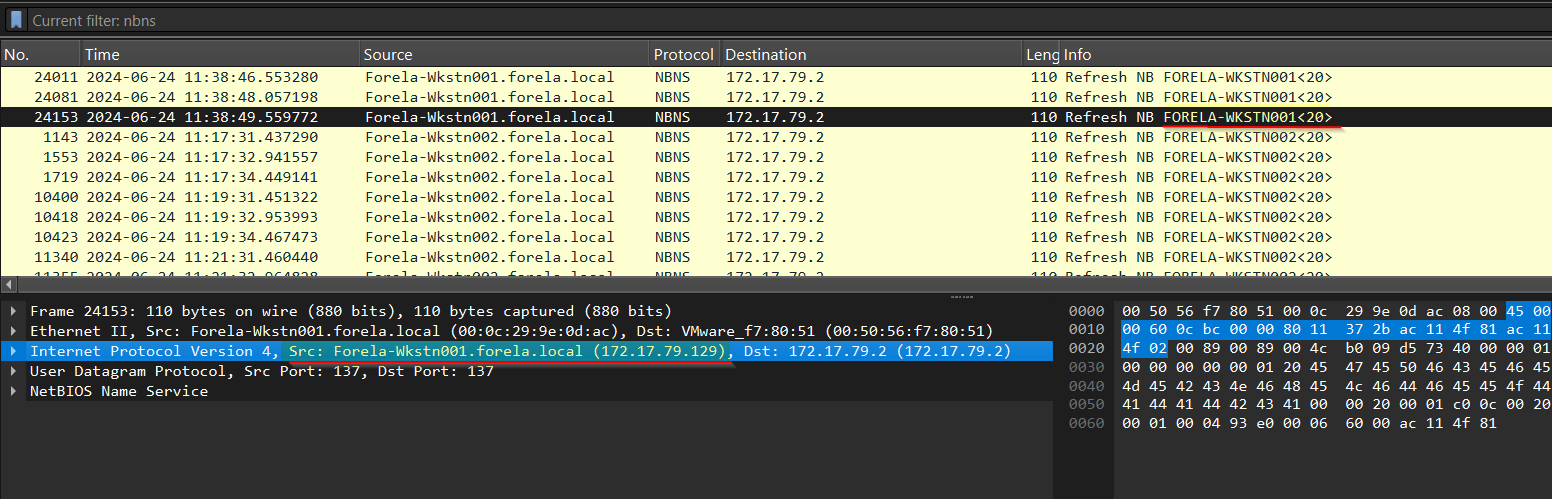Expand the Frame 24153 tree node
The image size is (1552, 499).
(x=13, y=311)
